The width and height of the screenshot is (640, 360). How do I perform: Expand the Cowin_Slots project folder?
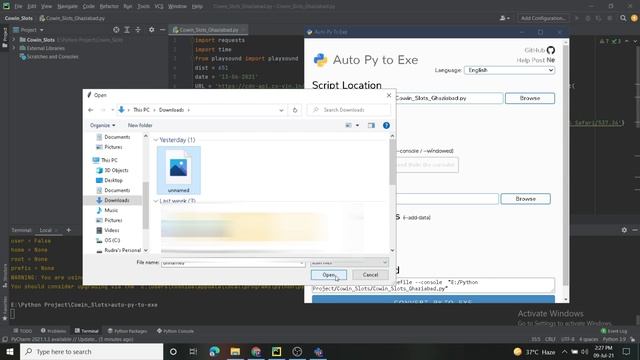point(14,40)
